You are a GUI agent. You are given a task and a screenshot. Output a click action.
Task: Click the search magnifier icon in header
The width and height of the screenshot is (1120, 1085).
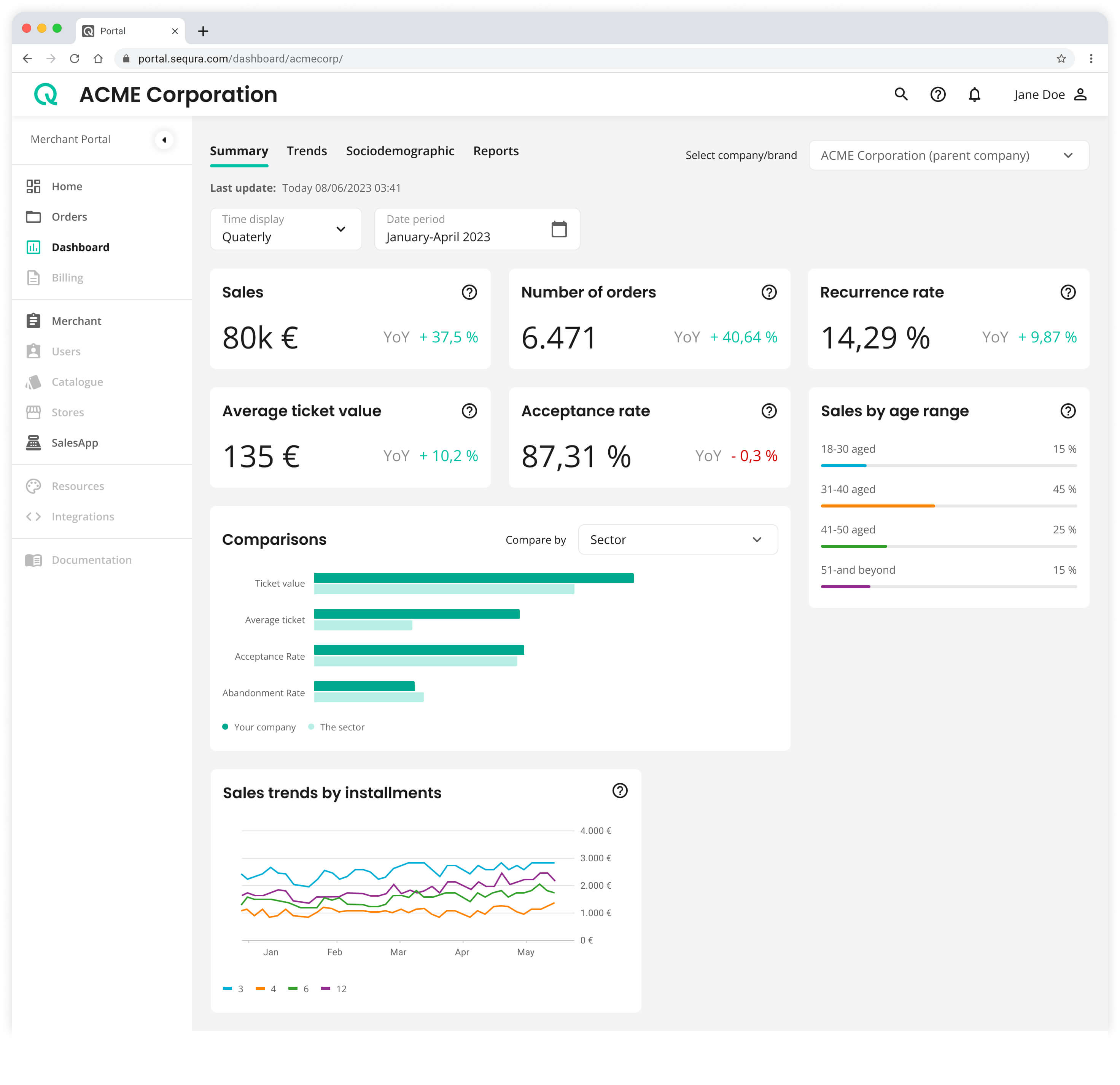pos(900,94)
